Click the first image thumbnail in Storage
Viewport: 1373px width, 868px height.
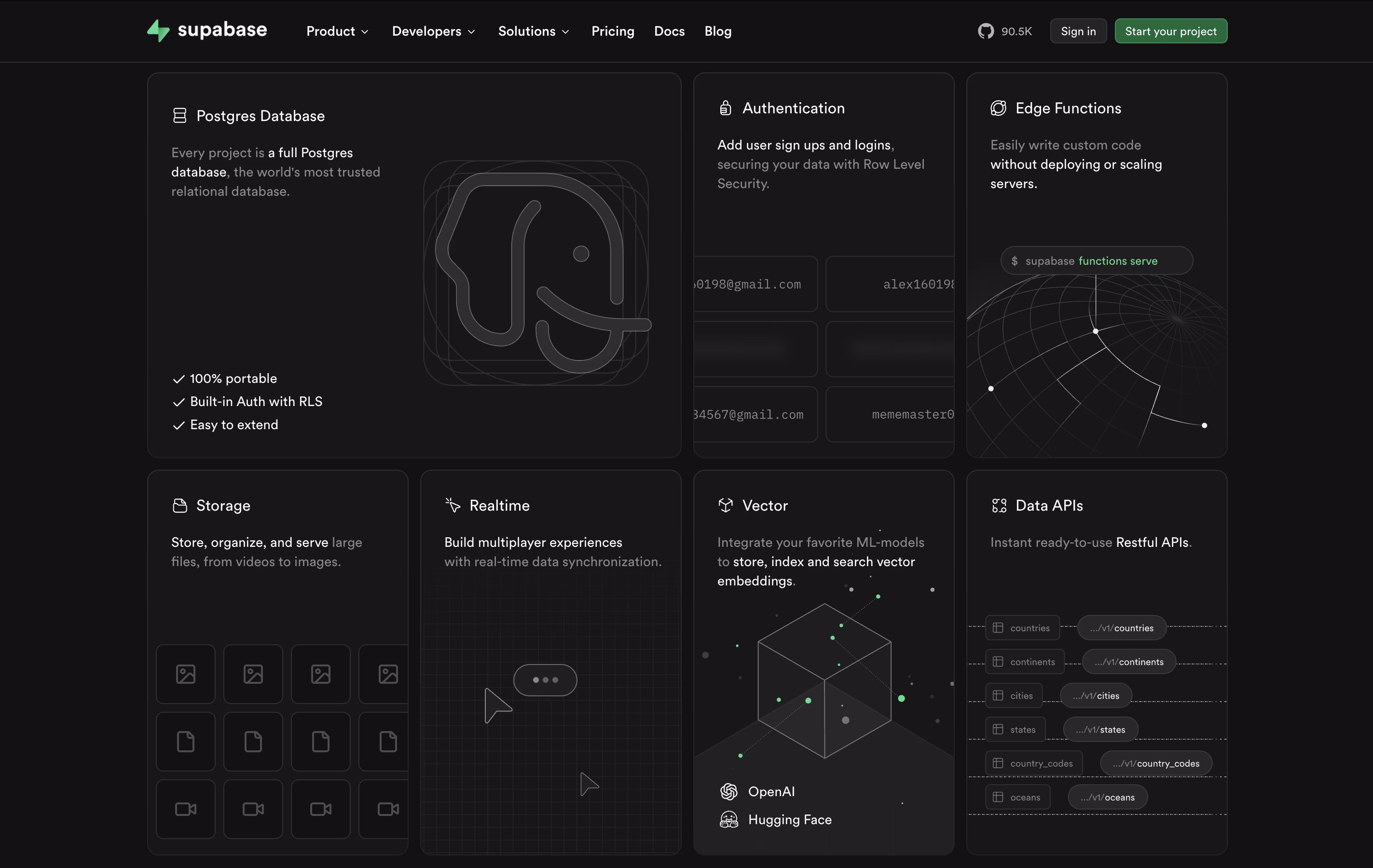click(x=186, y=674)
